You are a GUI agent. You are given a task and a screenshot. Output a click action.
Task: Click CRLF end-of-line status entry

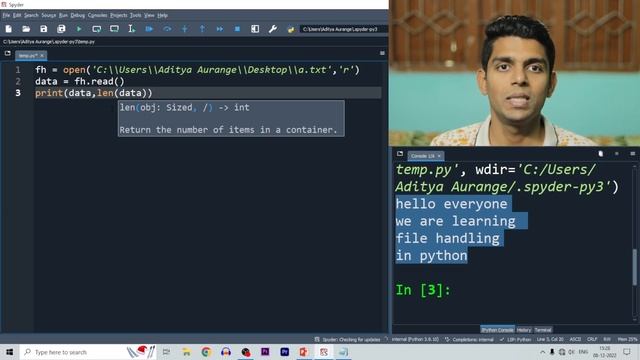tap(592, 339)
